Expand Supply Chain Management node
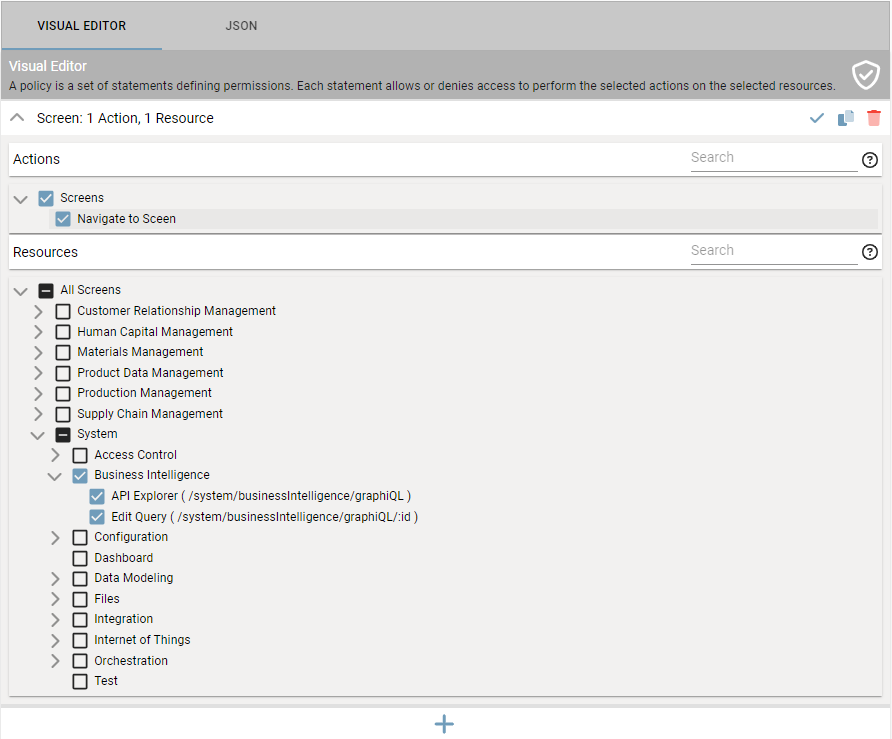 (38, 414)
